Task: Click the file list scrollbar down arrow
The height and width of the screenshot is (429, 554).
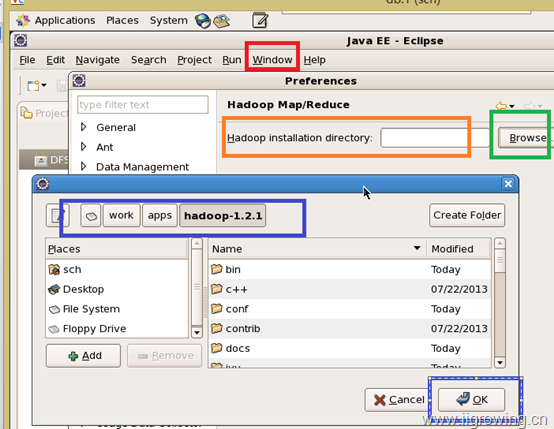Action: pyautogui.click(x=500, y=363)
